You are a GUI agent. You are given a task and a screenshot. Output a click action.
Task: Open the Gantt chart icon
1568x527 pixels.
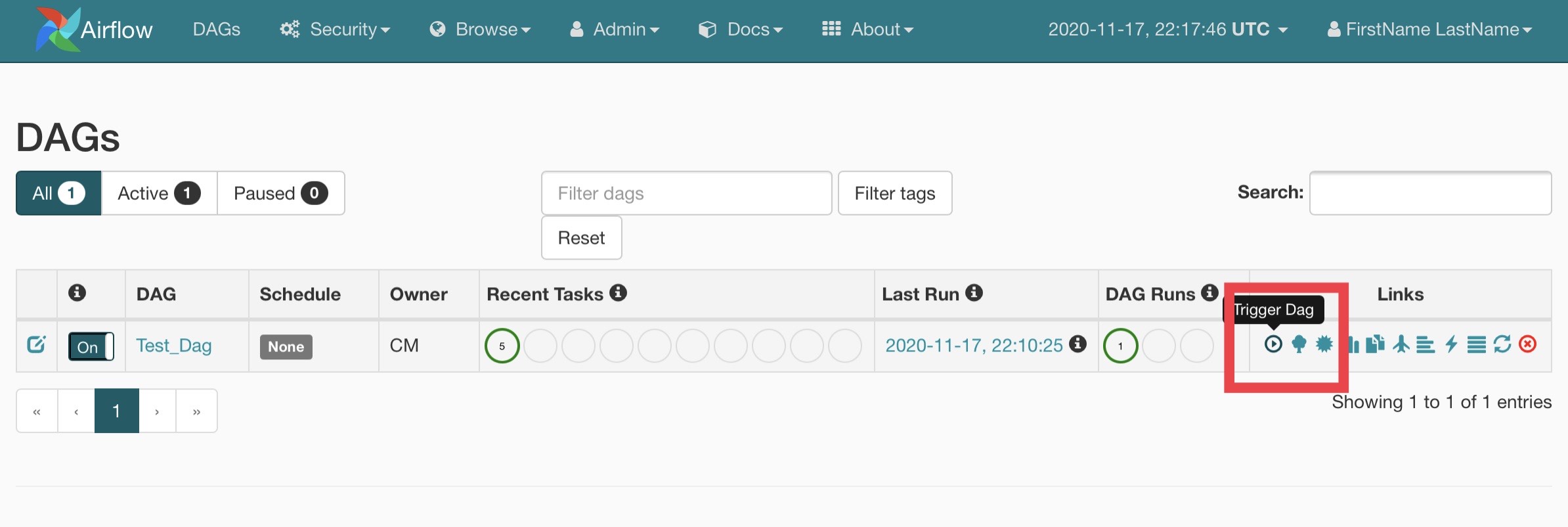click(1426, 344)
